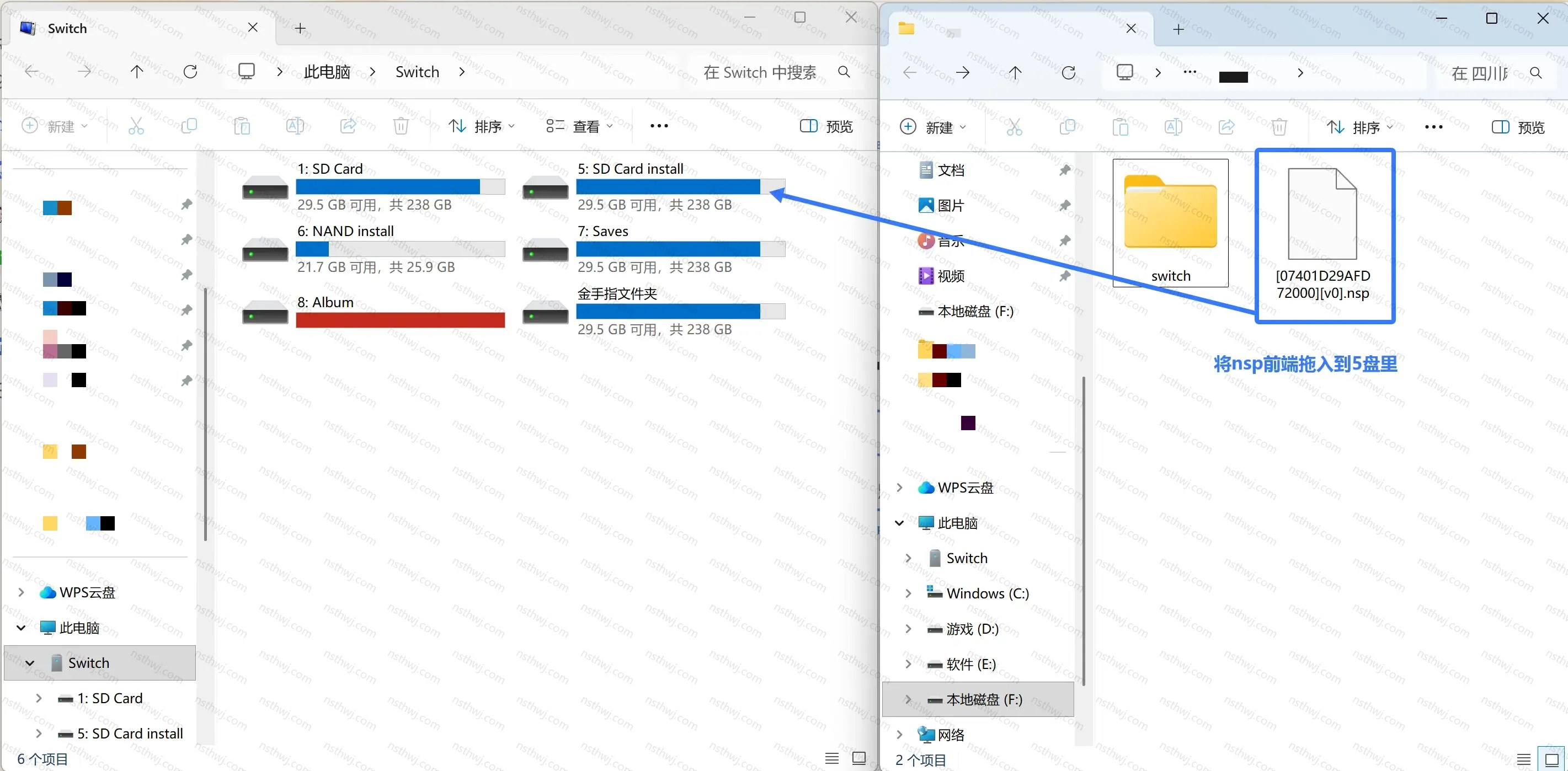Screen dimensions: 1568x771
Task: Toggle the 预览 preview pane in the right window
Action: point(1518,127)
